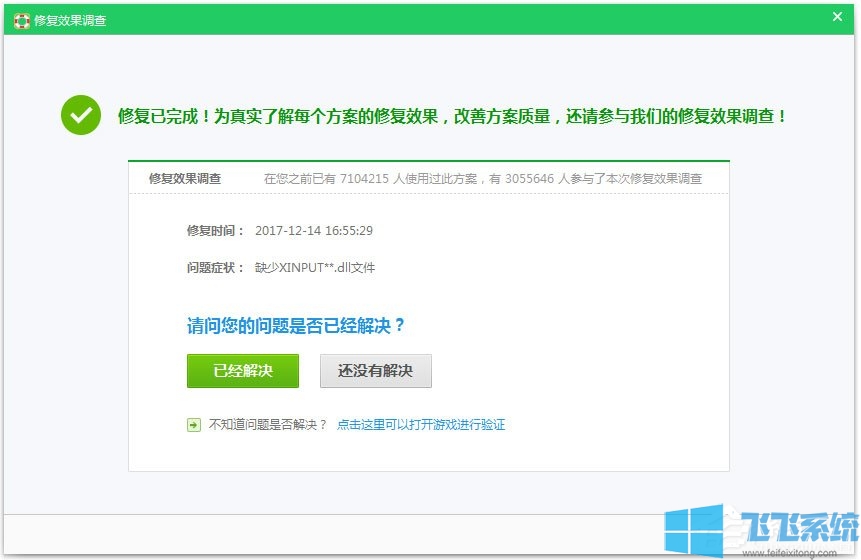Click the 问题症状 label

coord(215,268)
